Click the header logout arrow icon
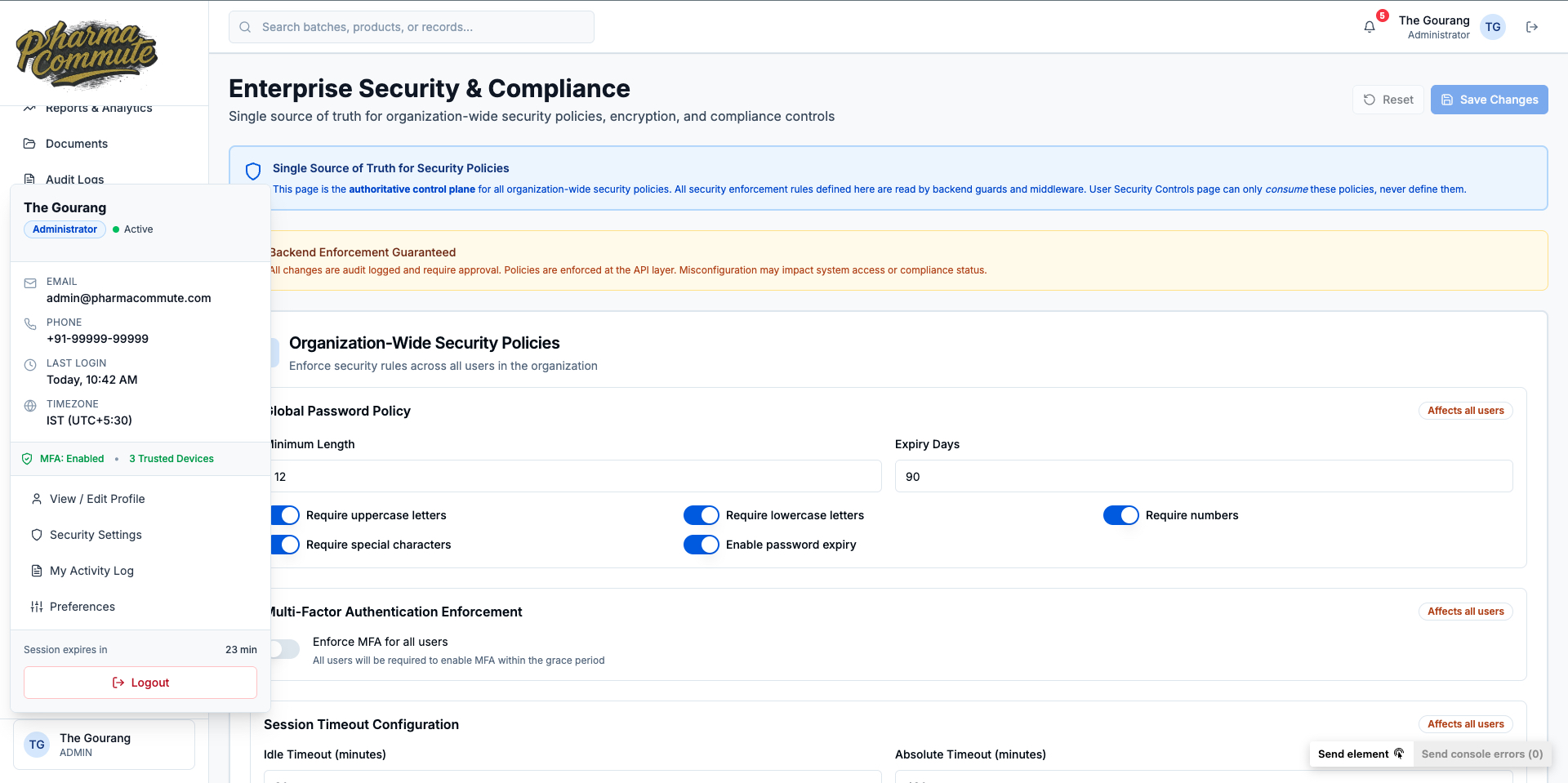1568x783 pixels. [x=1532, y=27]
